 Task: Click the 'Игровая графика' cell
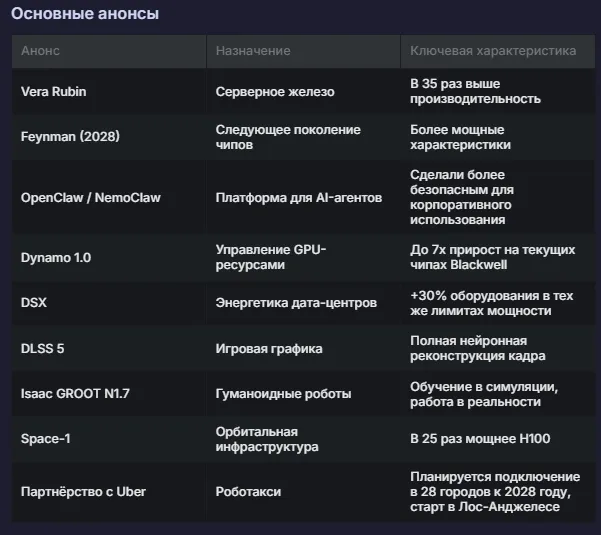tap(304, 348)
